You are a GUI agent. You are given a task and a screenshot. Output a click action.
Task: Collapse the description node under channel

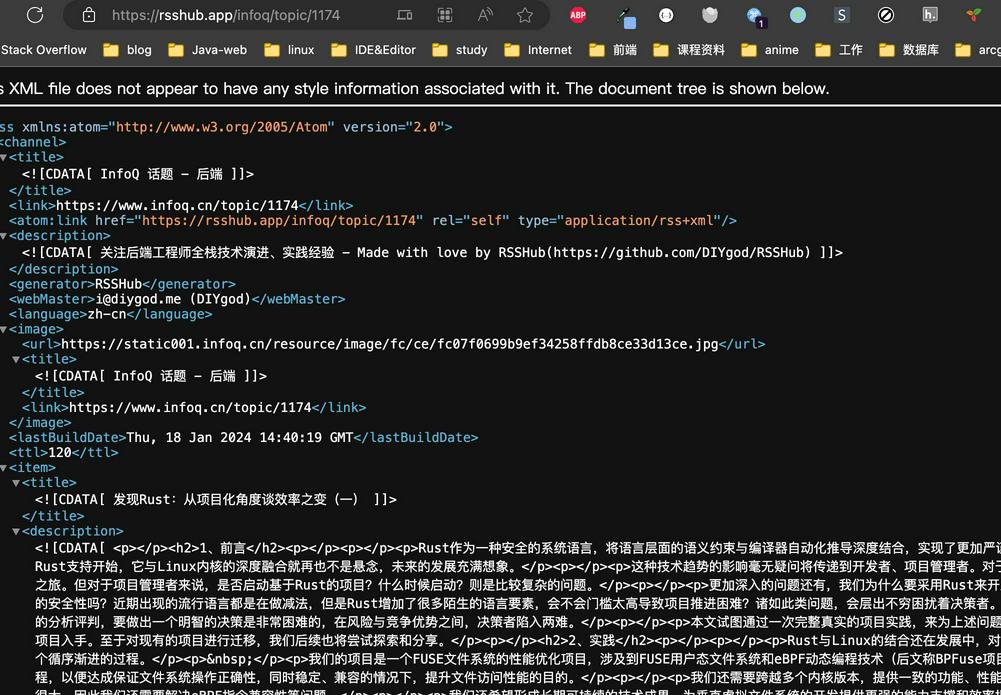(3, 237)
